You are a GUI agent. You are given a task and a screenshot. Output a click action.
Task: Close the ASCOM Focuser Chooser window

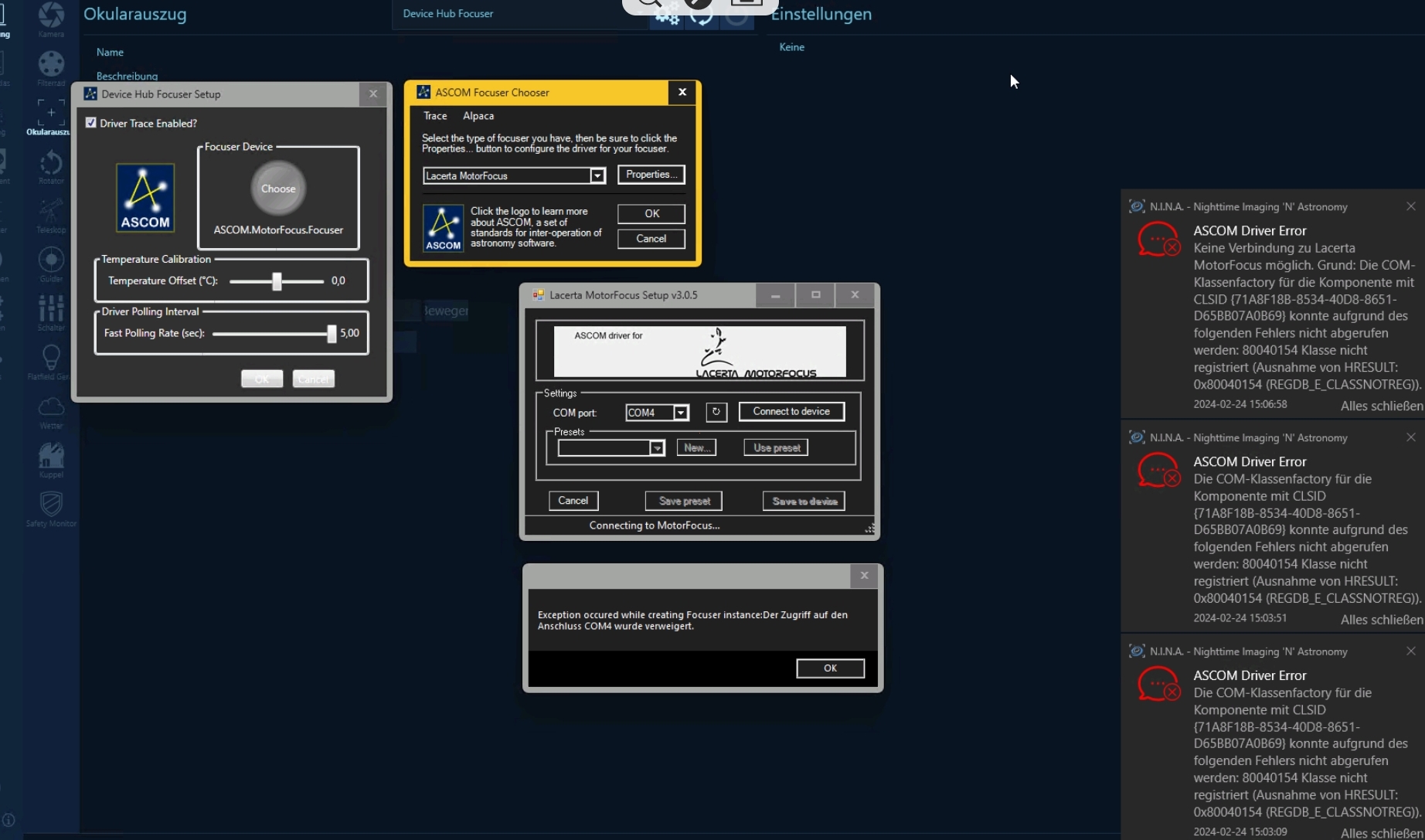pos(682,92)
